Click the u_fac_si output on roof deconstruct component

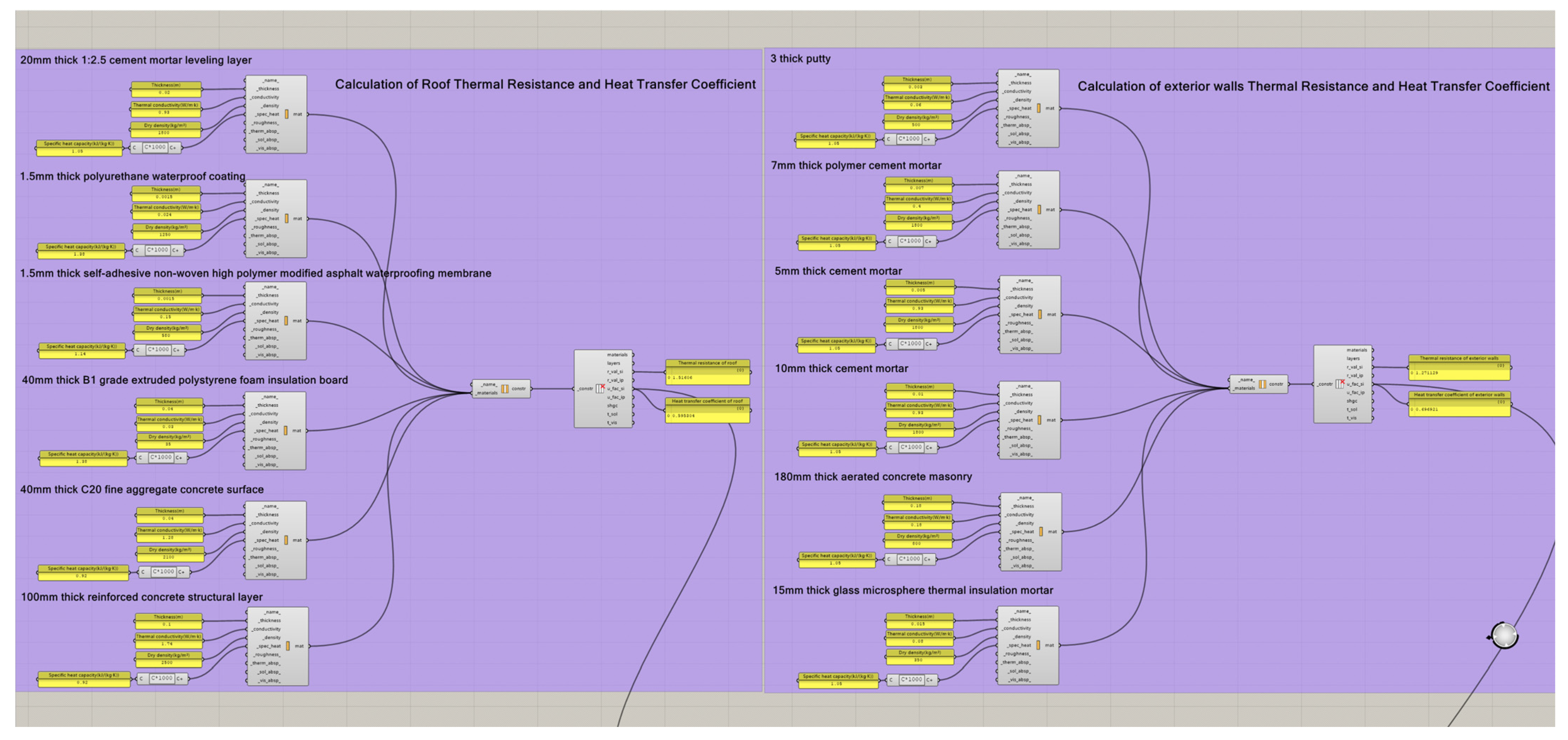616,389
